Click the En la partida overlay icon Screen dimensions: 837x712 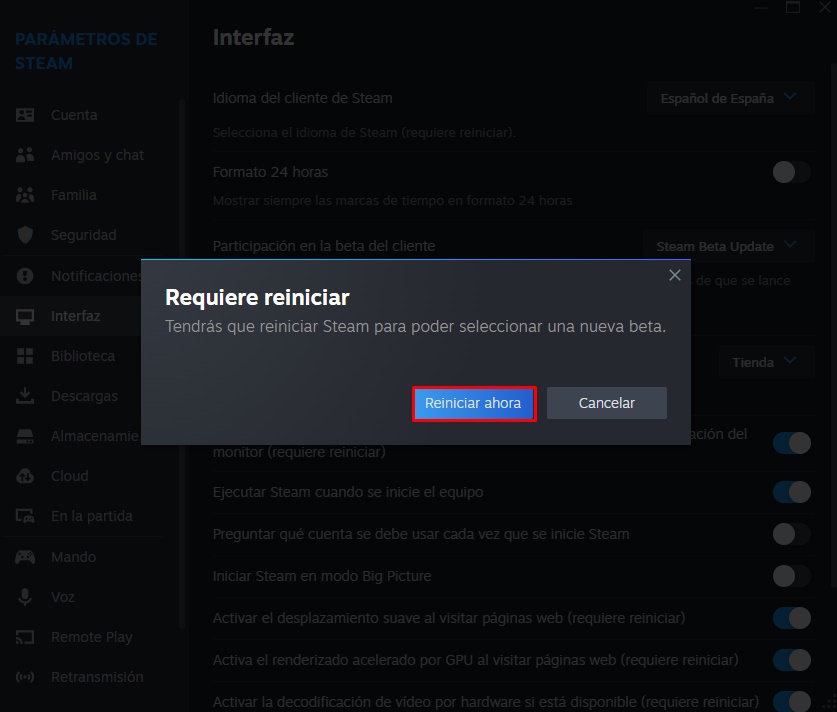[x=25, y=516]
